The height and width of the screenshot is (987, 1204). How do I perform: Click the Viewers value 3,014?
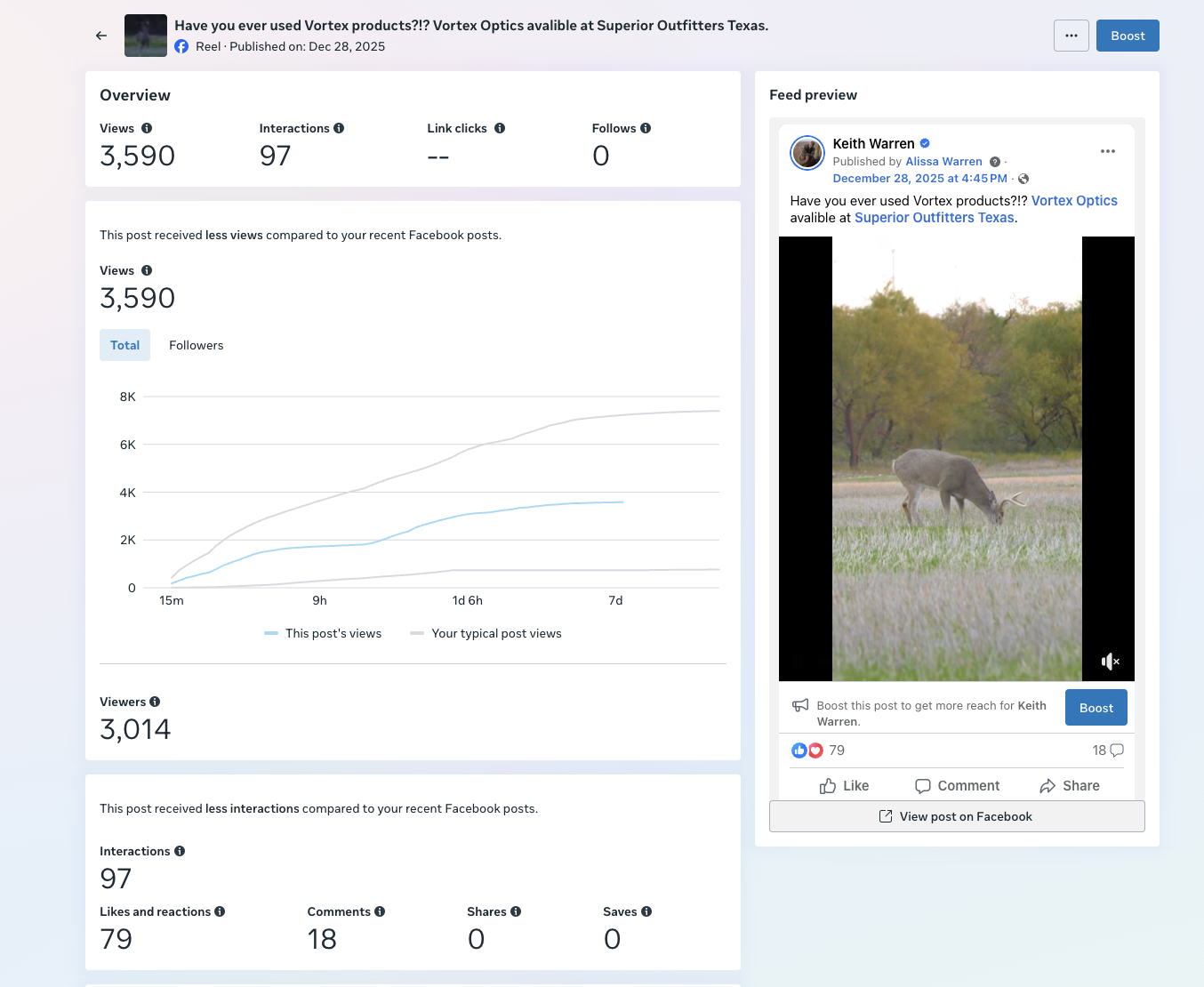click(x=135, y=729)
